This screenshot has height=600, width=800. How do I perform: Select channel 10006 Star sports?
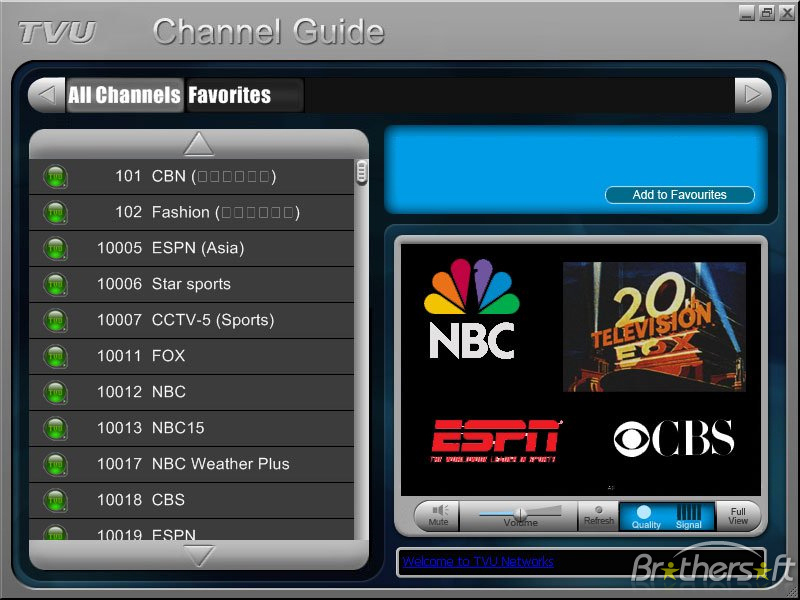192,285
